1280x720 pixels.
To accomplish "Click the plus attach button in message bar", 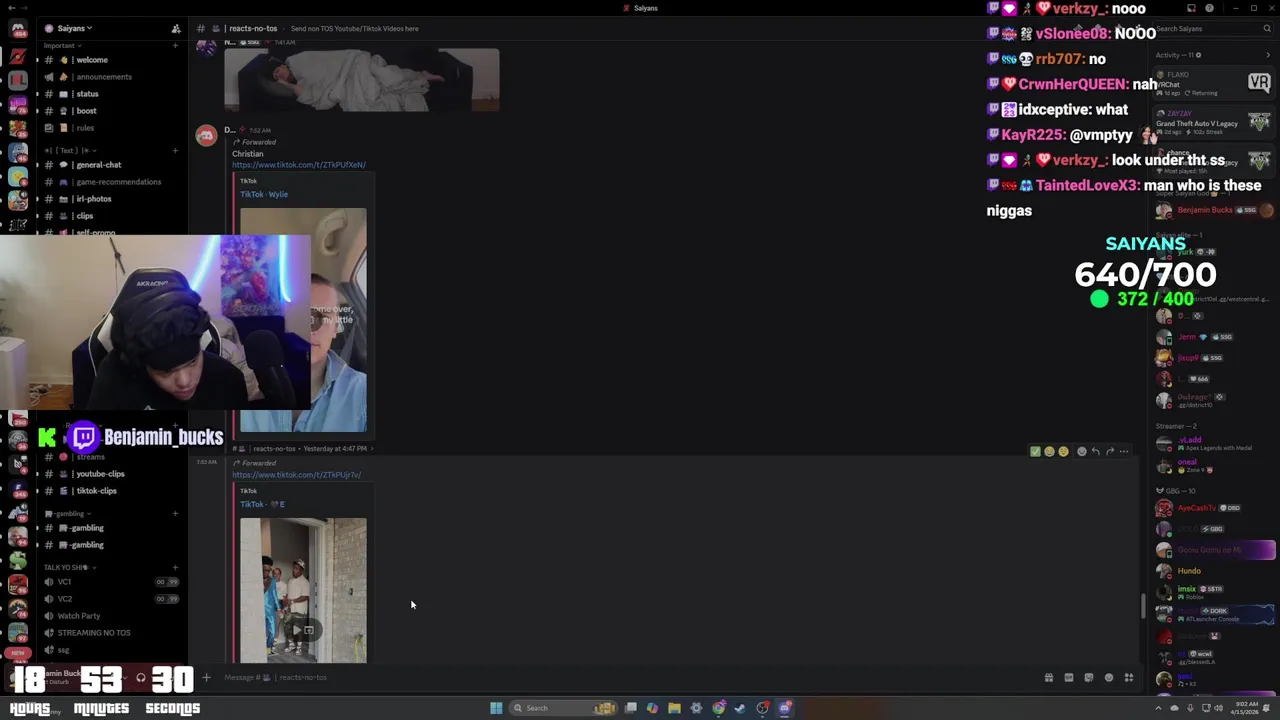I will [x=206, y=678].
